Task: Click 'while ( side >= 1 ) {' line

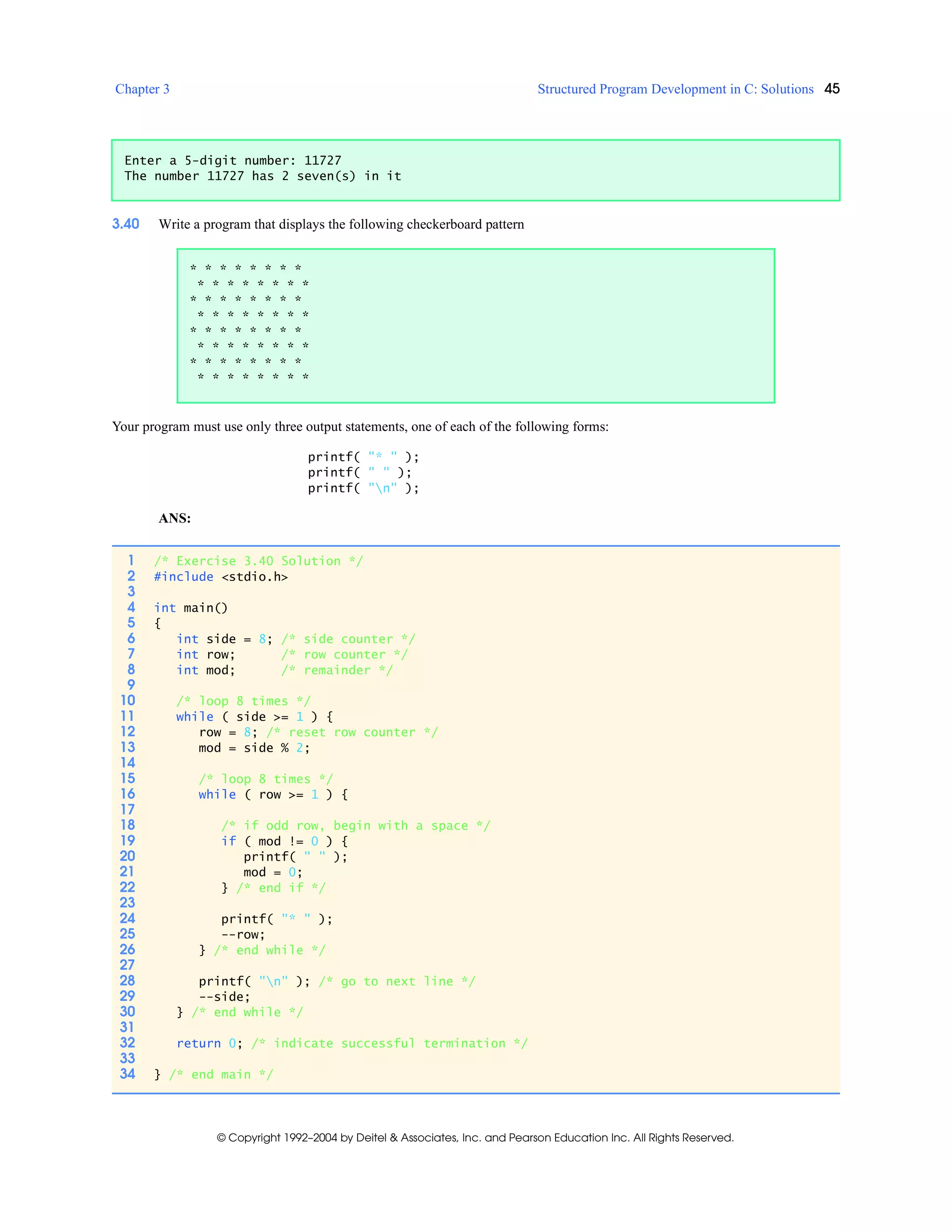Action: click(254, 717)
